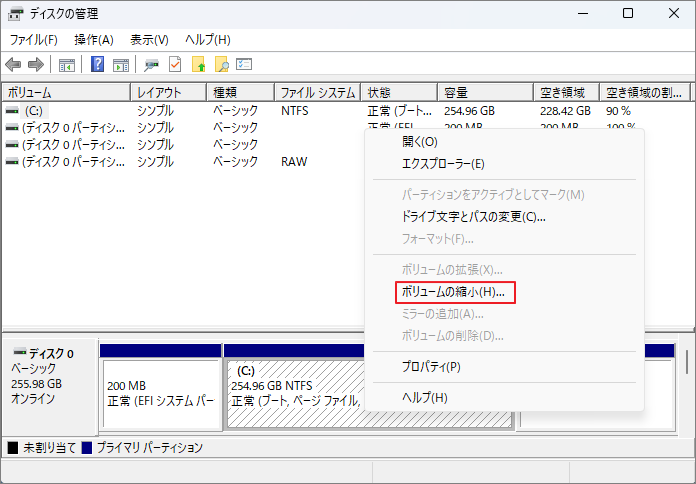The width and height of the screenshot is (696, 484).
Task: Click greyed パーティションをアクティブとしてマーク(M) entry
Action: (504, 194)
